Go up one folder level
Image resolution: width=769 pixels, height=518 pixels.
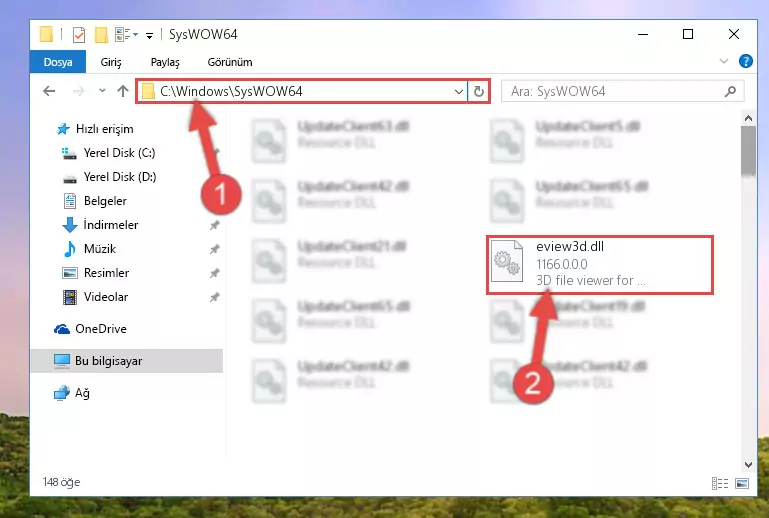click(x=123, y=91)
